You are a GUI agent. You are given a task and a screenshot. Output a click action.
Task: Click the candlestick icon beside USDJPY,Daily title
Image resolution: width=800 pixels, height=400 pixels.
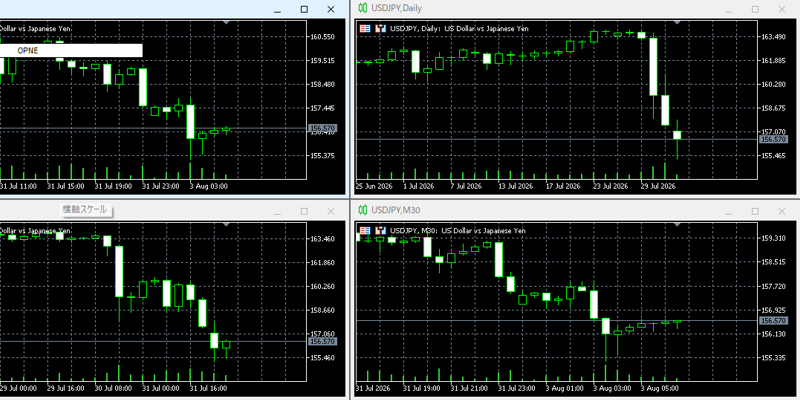tap(363, 8)
